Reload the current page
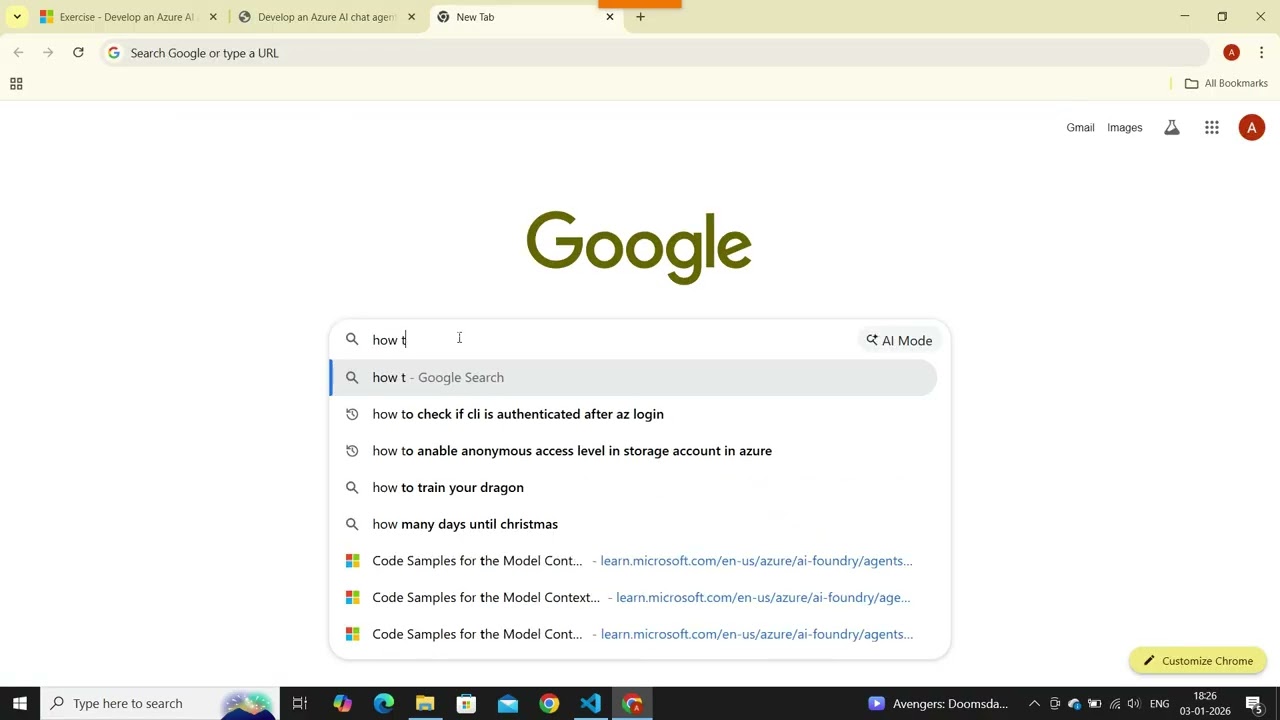This screenshot has width=1280, height=720. pyautogui.click(x=78, y=53)
